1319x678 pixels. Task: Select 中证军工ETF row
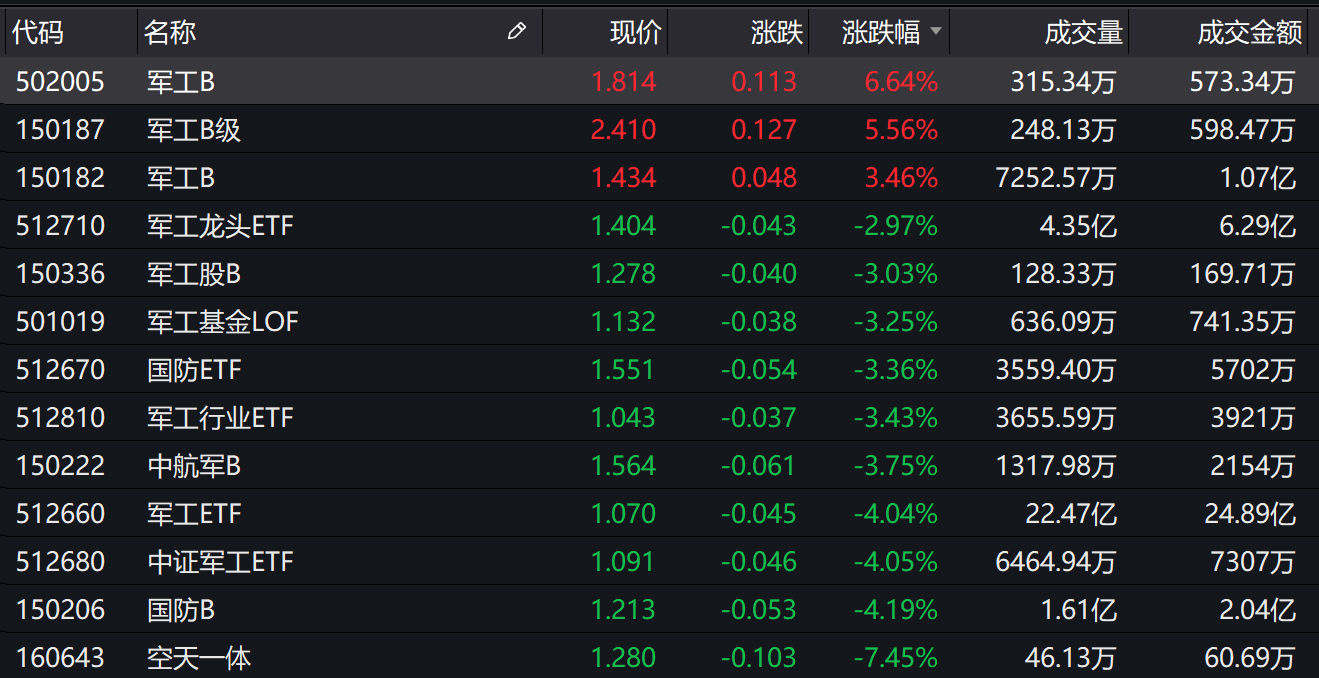pos(220,562)
